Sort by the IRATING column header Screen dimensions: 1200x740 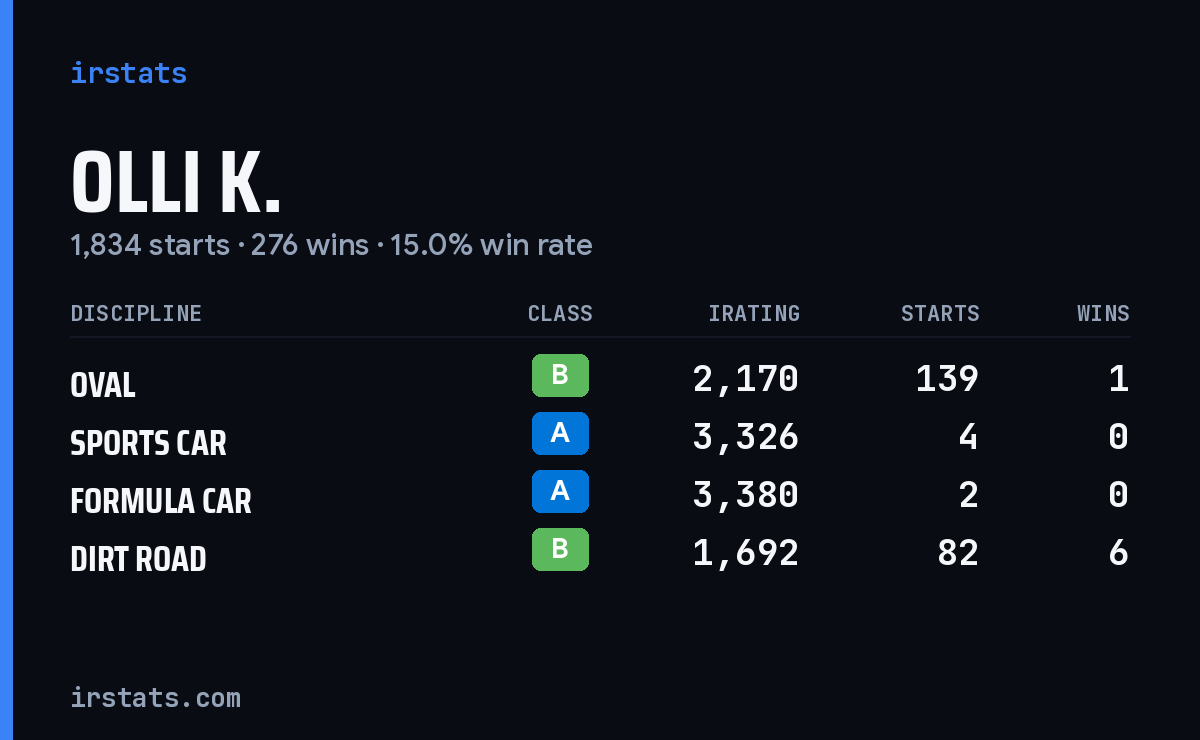tap(754, 314)
